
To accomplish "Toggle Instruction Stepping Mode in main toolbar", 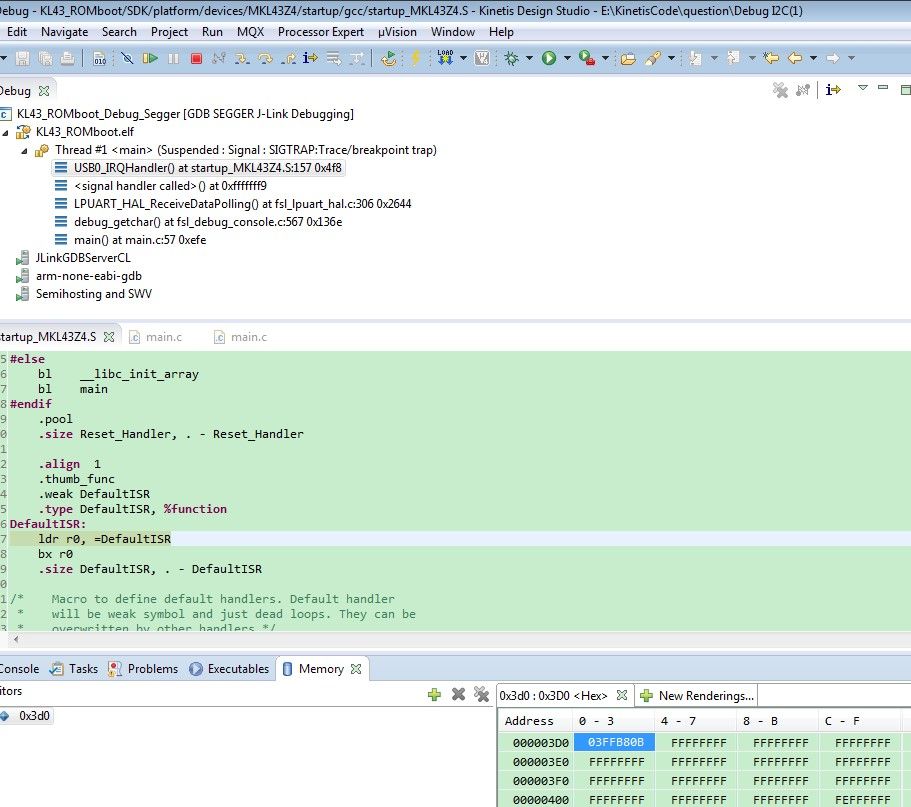I will click(x=312, y=59).
